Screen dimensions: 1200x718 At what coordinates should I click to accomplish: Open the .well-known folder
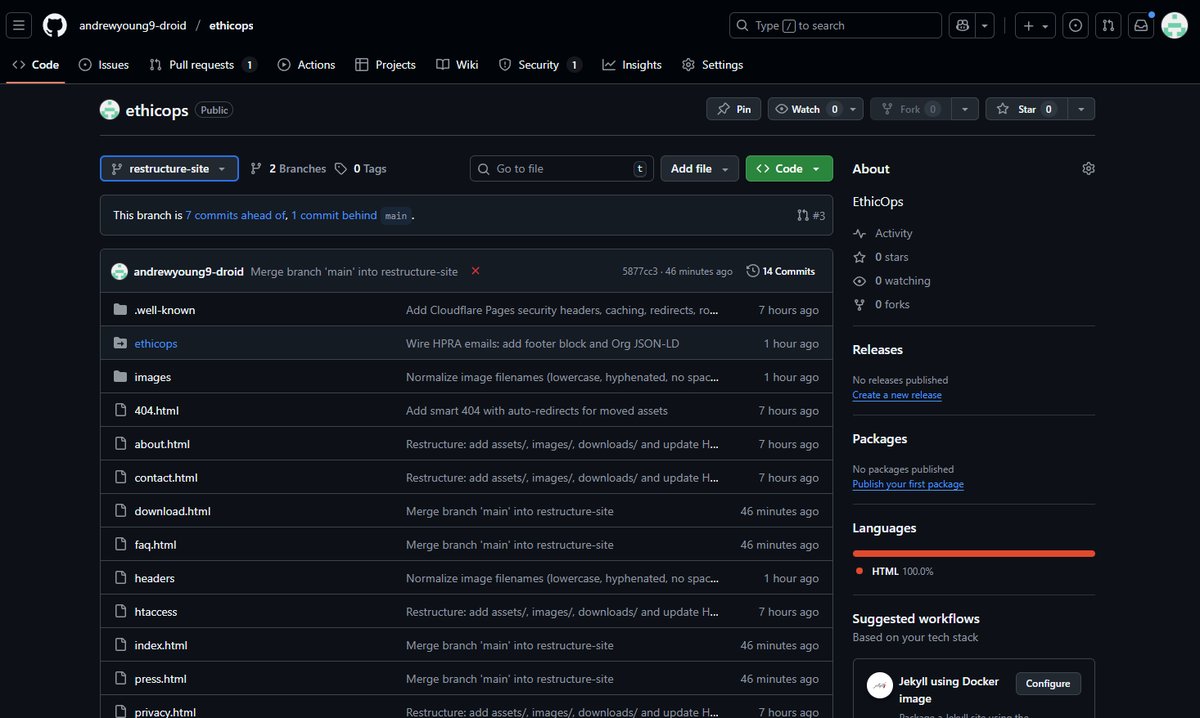click(x=165, y=310)
